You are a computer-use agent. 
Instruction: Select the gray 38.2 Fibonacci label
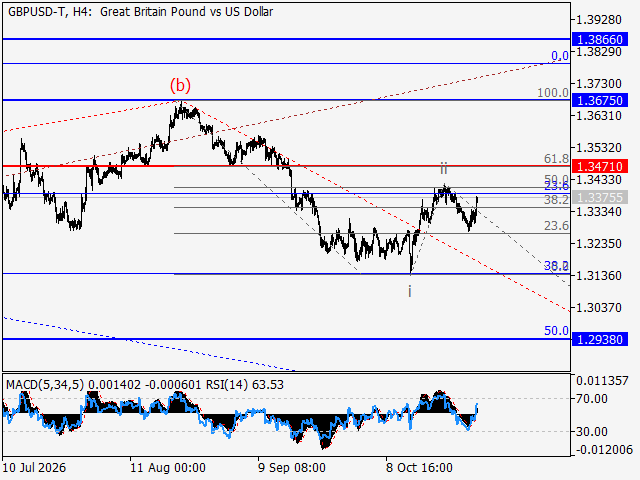click(x=556, y=200)
